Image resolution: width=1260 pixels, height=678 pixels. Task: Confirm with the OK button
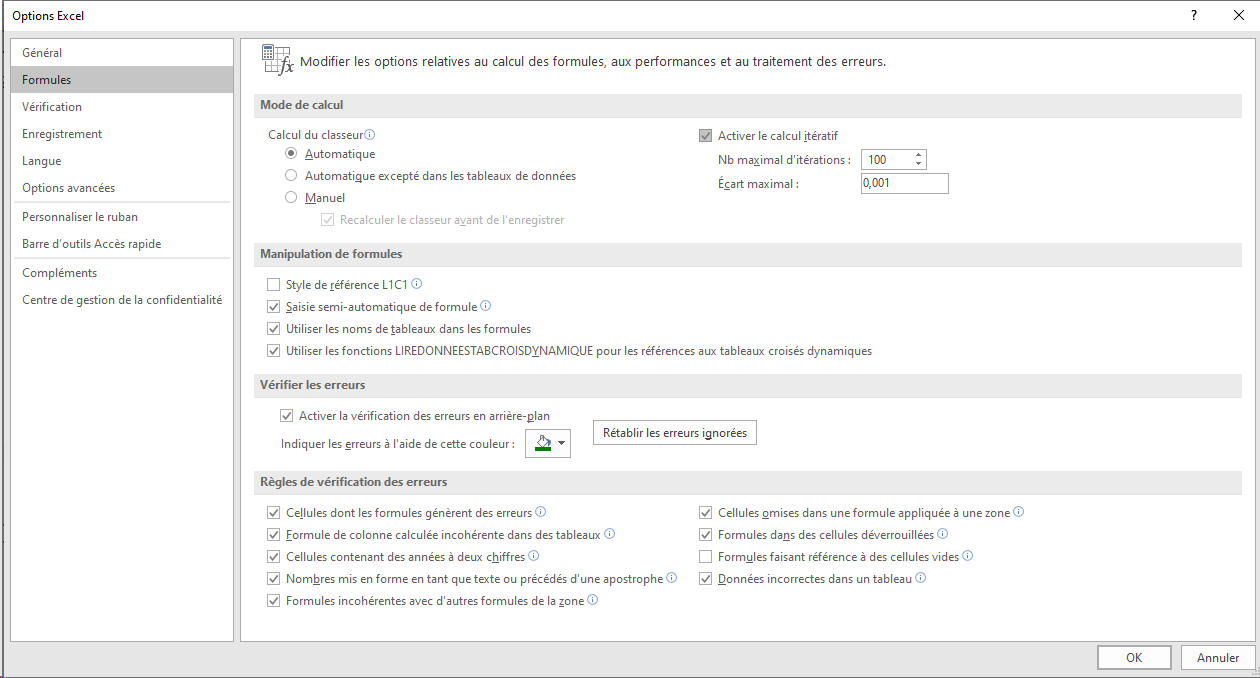1134,658
